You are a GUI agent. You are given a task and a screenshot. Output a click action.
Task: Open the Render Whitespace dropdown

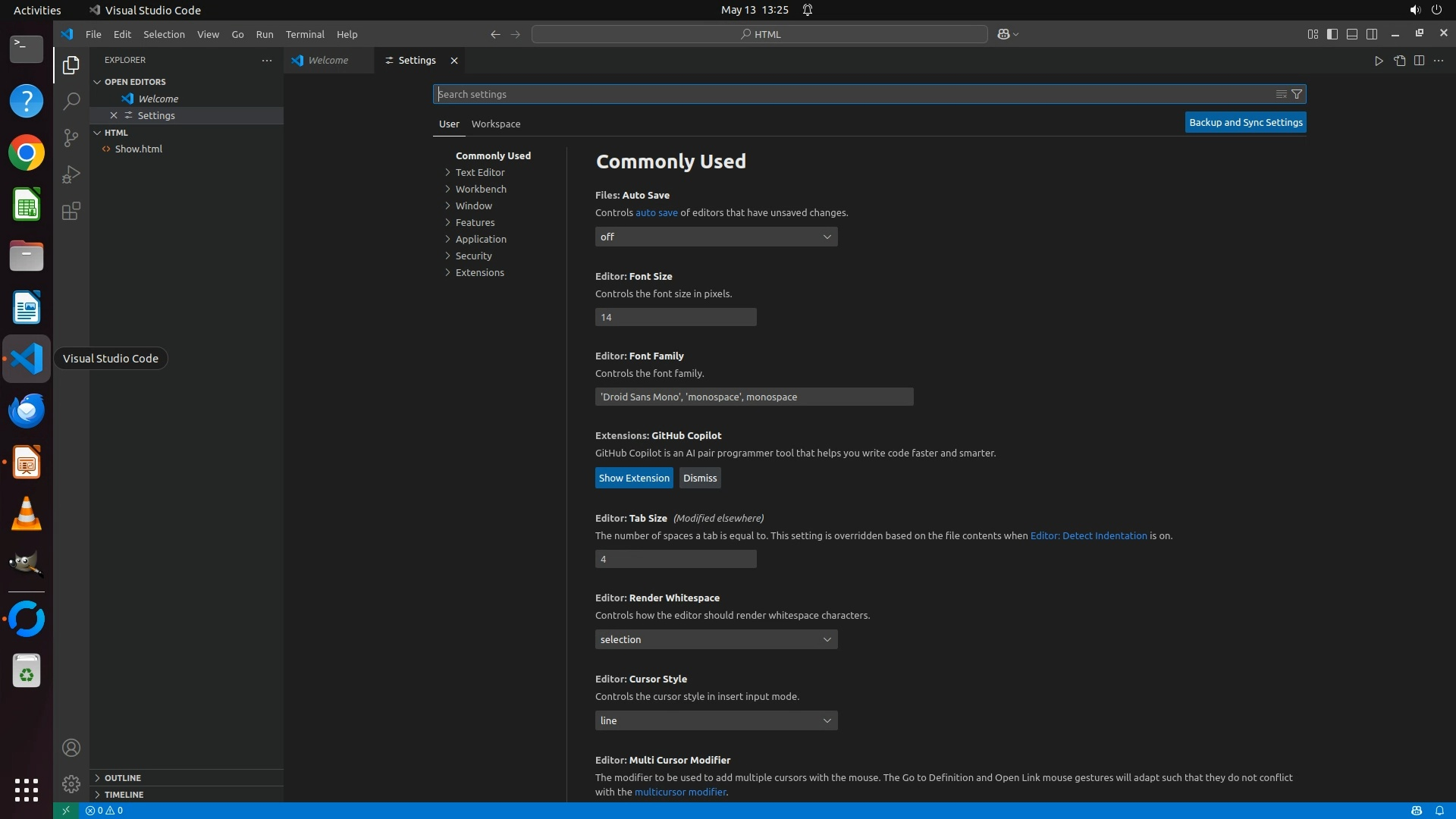[x=716, y=639]
